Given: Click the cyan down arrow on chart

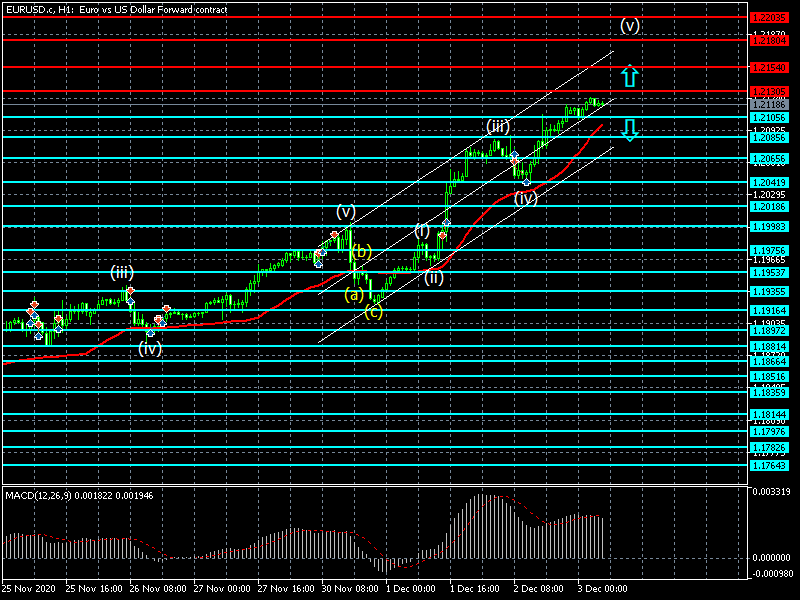Looking at the screenshot, I should point(628,129).
